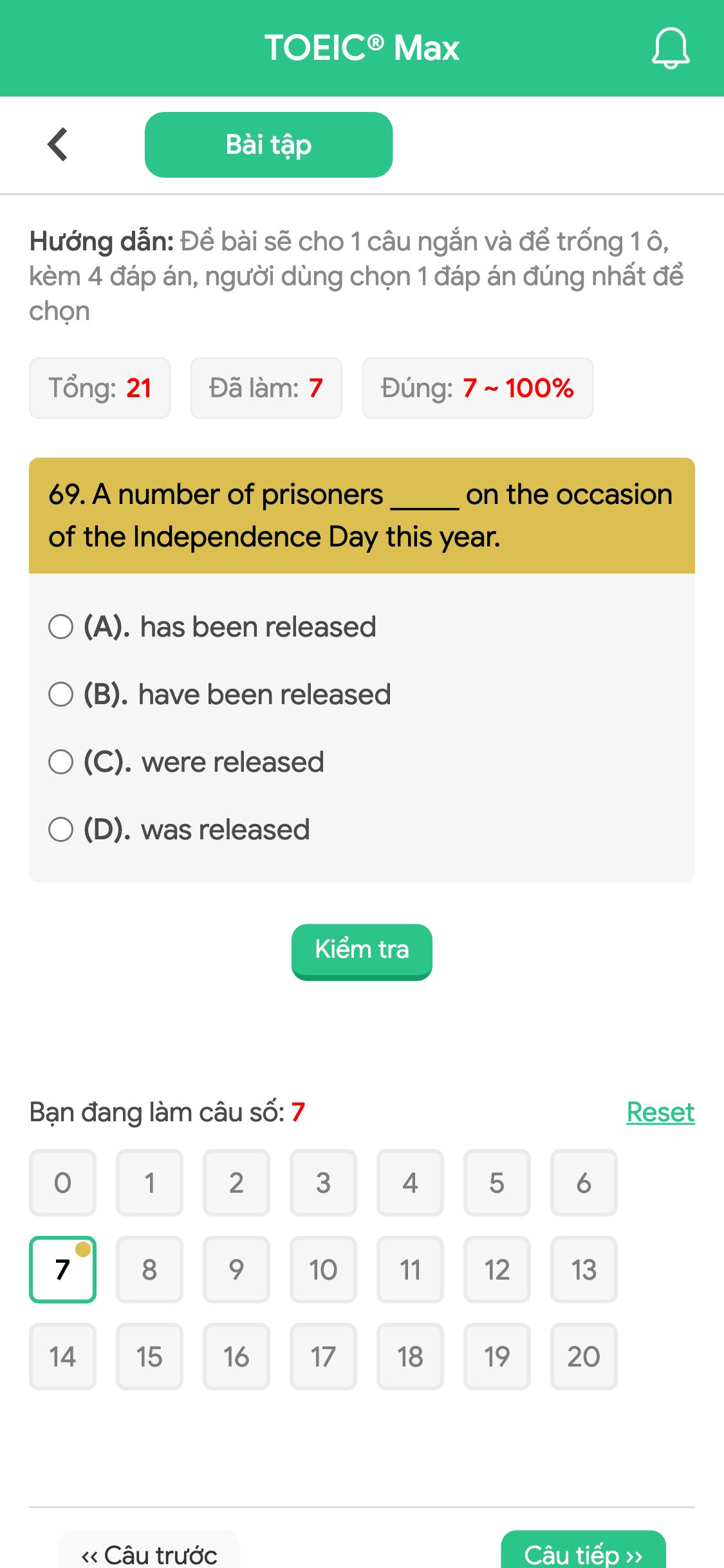This screenshot has width=724, height=1568.
Task: Select the current question 7 tile
Action: (x=62, y=1269)
